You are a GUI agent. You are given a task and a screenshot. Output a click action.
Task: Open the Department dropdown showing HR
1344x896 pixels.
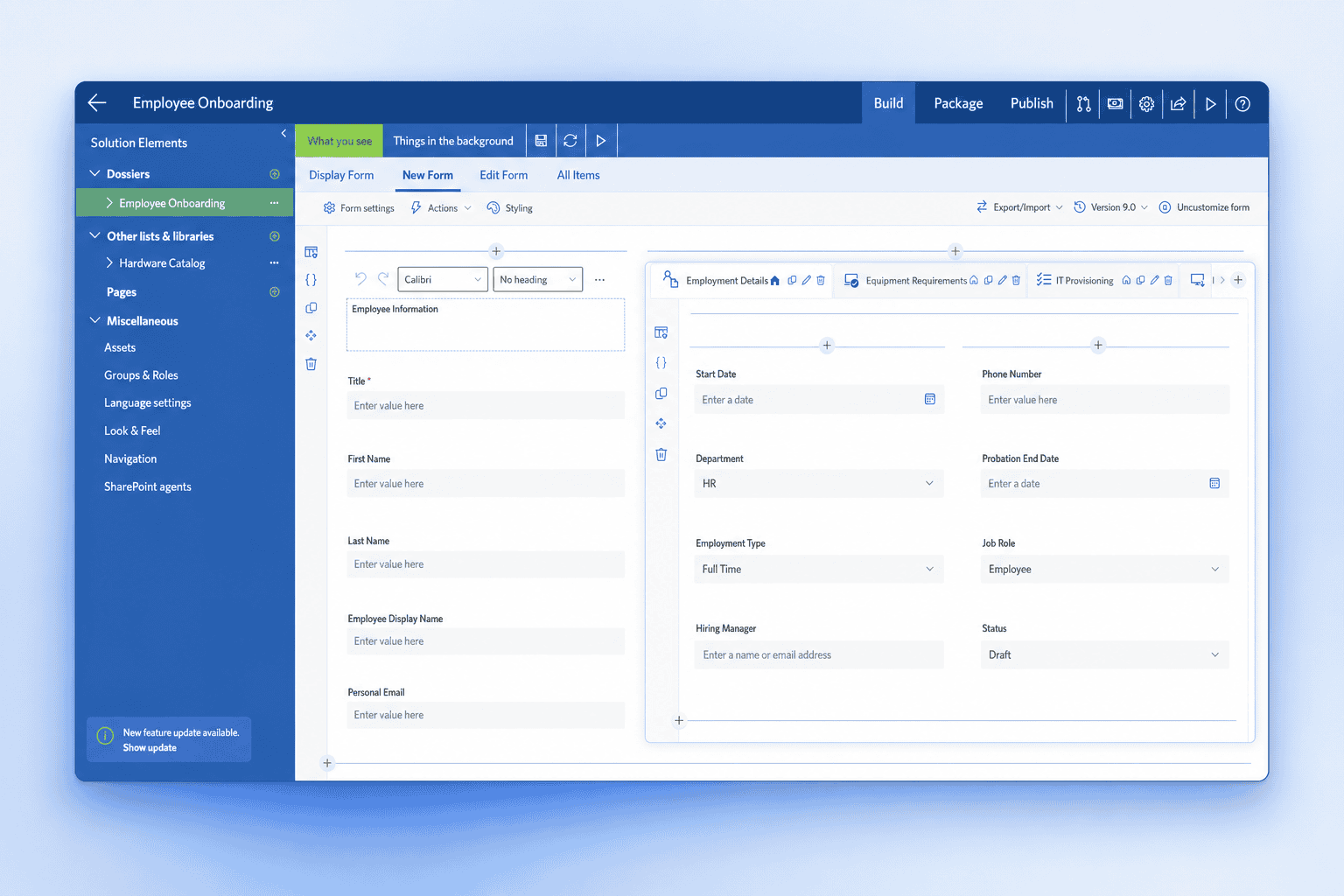coord(819,483)
